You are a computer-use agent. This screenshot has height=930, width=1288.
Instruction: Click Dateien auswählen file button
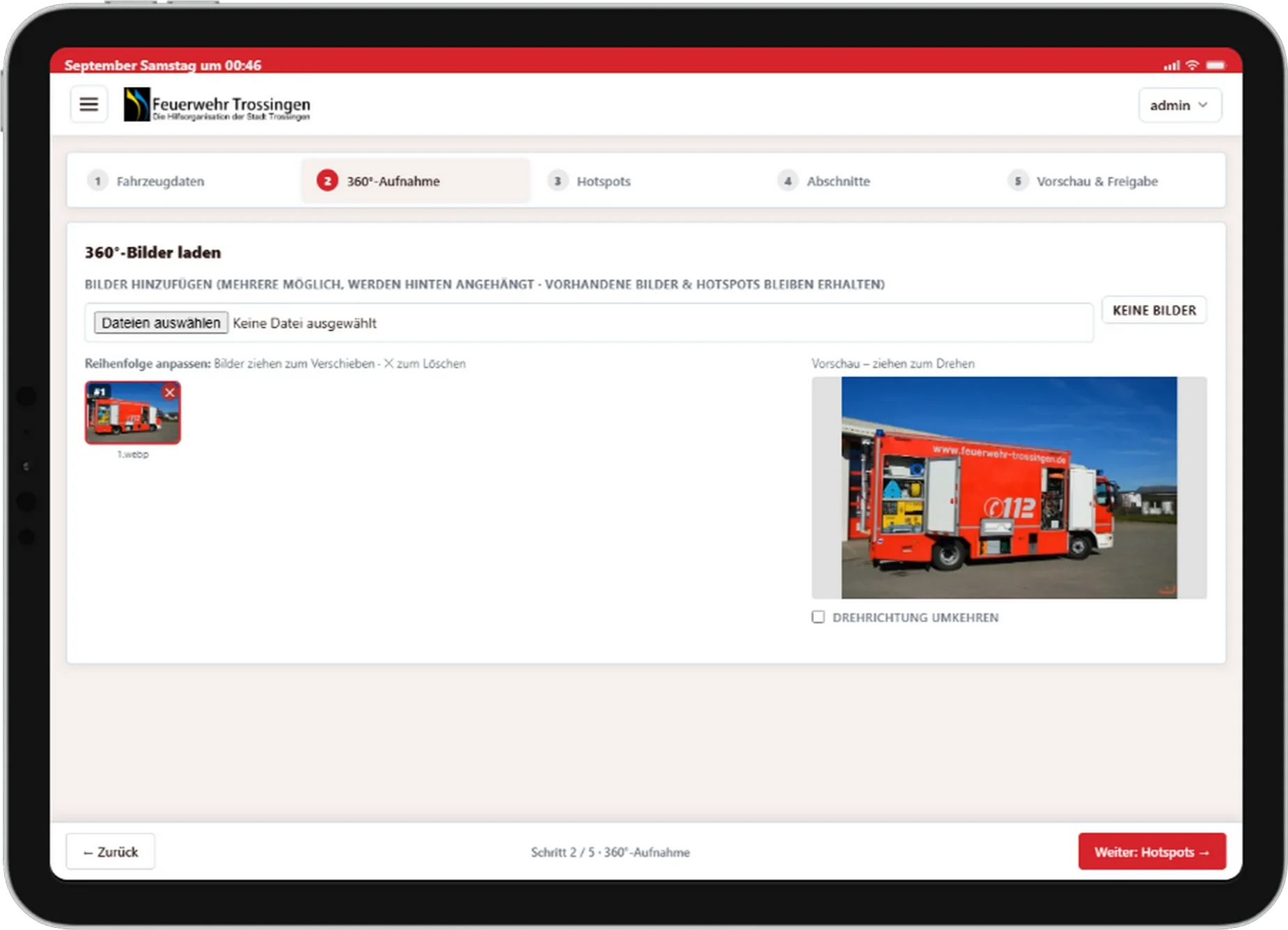161,323
